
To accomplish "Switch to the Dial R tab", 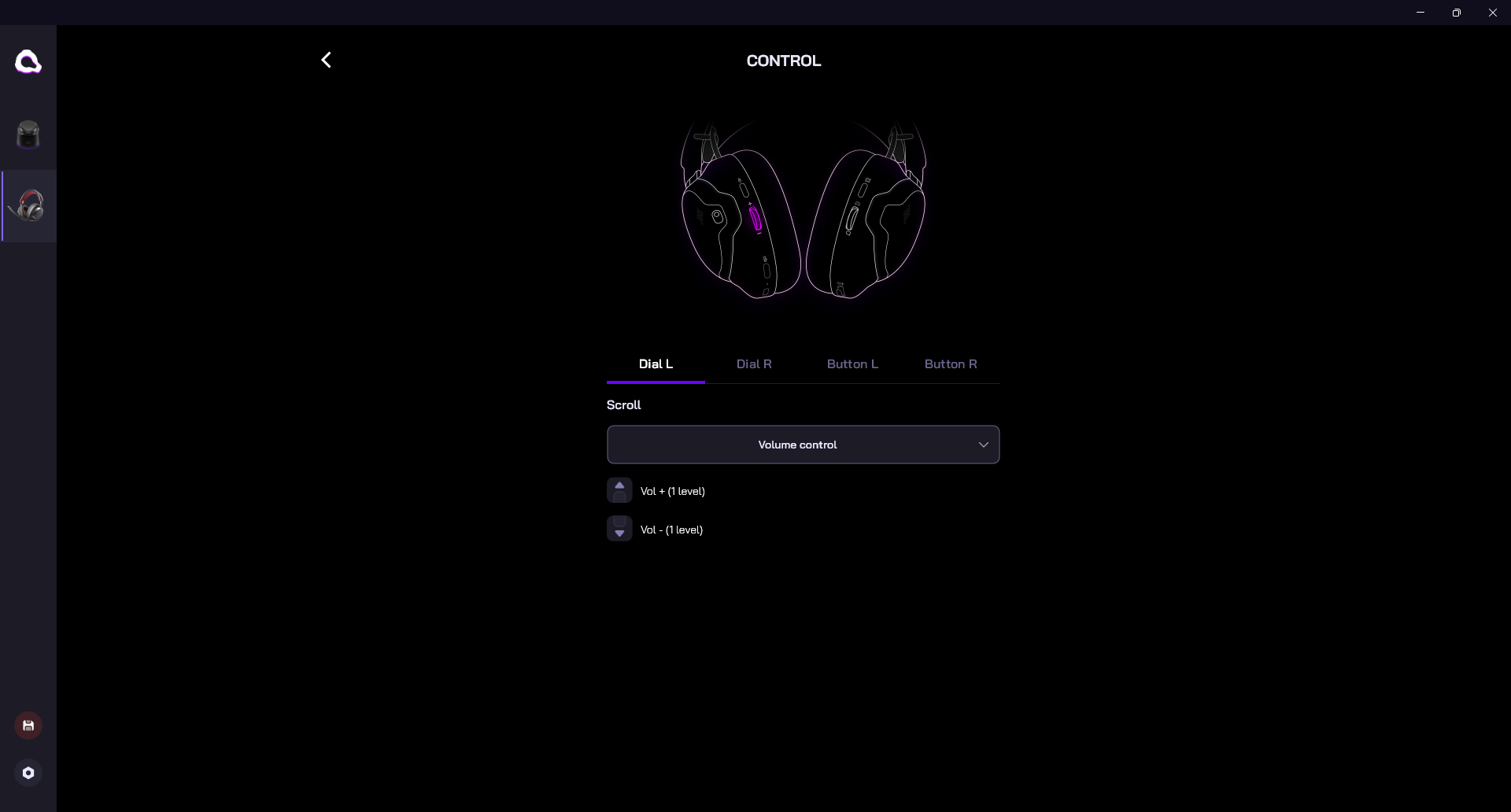I will point(753,364).
